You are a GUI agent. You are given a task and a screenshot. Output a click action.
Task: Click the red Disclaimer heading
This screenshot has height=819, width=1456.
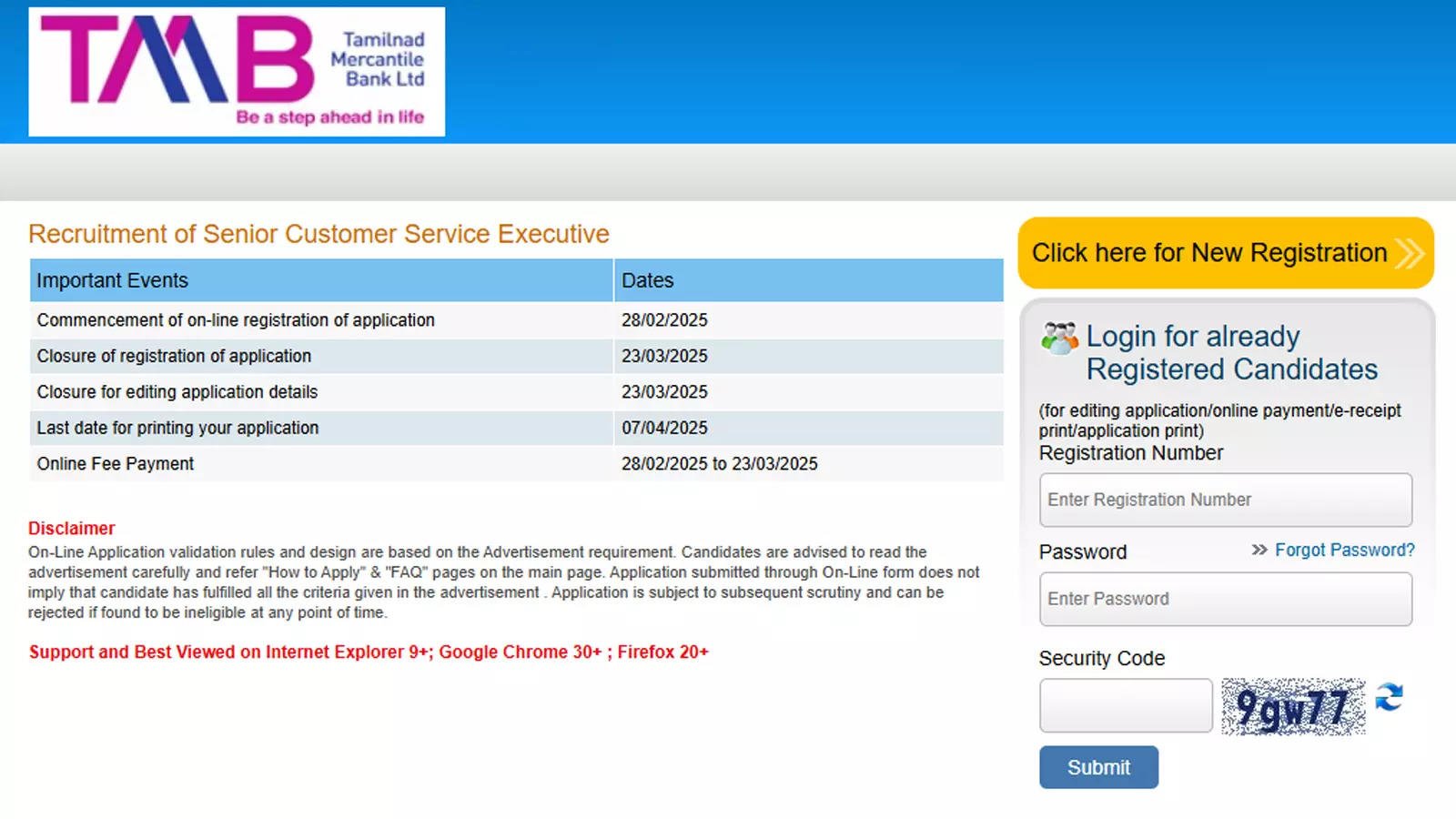(71, 529)
